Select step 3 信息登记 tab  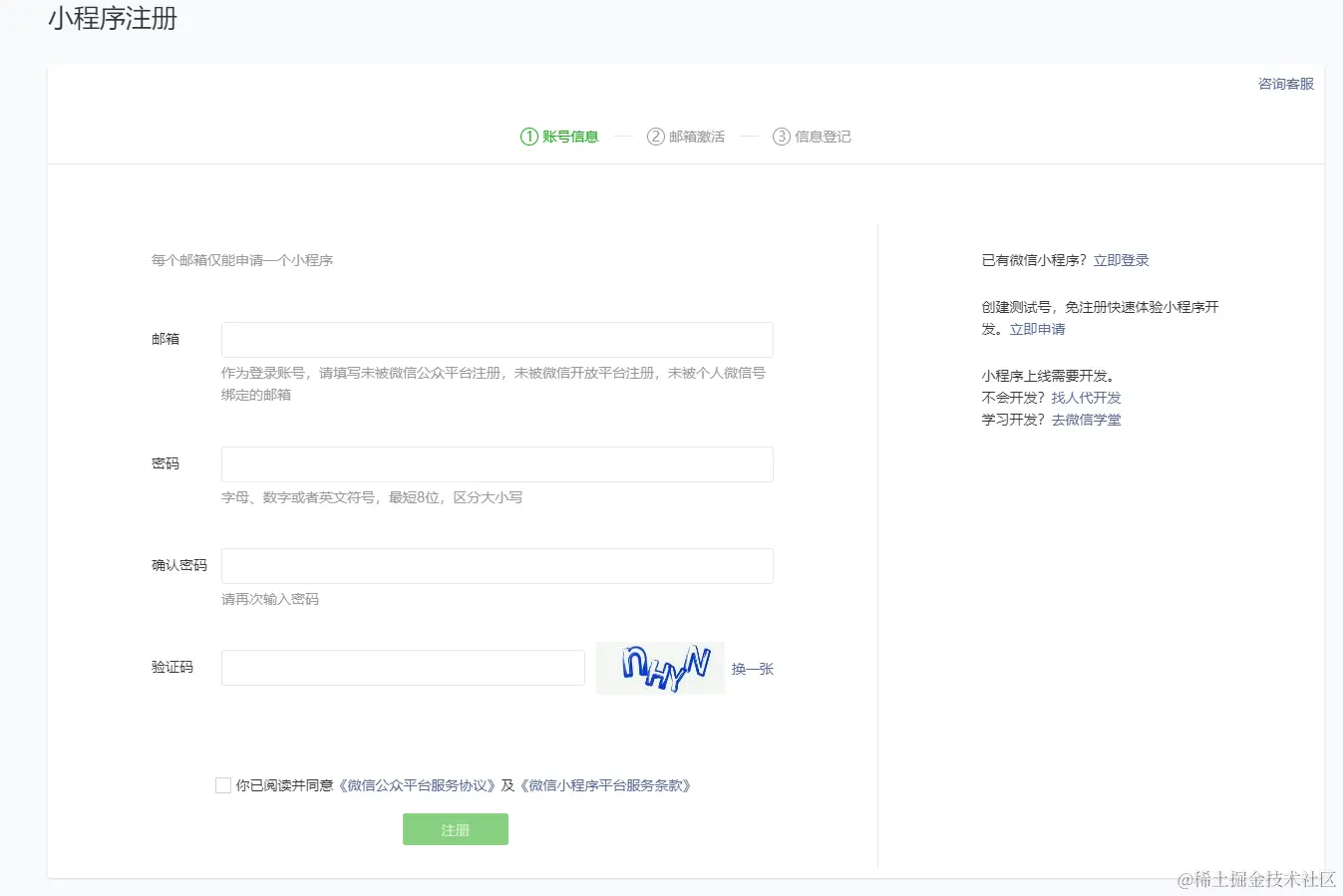click(812, 137)
